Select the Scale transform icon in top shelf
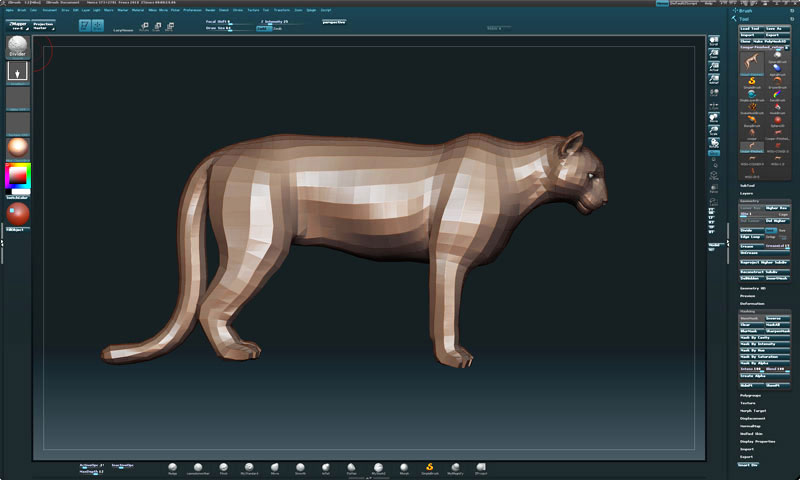The height and width of the screenshot is (480, 800). click(157, 27)
